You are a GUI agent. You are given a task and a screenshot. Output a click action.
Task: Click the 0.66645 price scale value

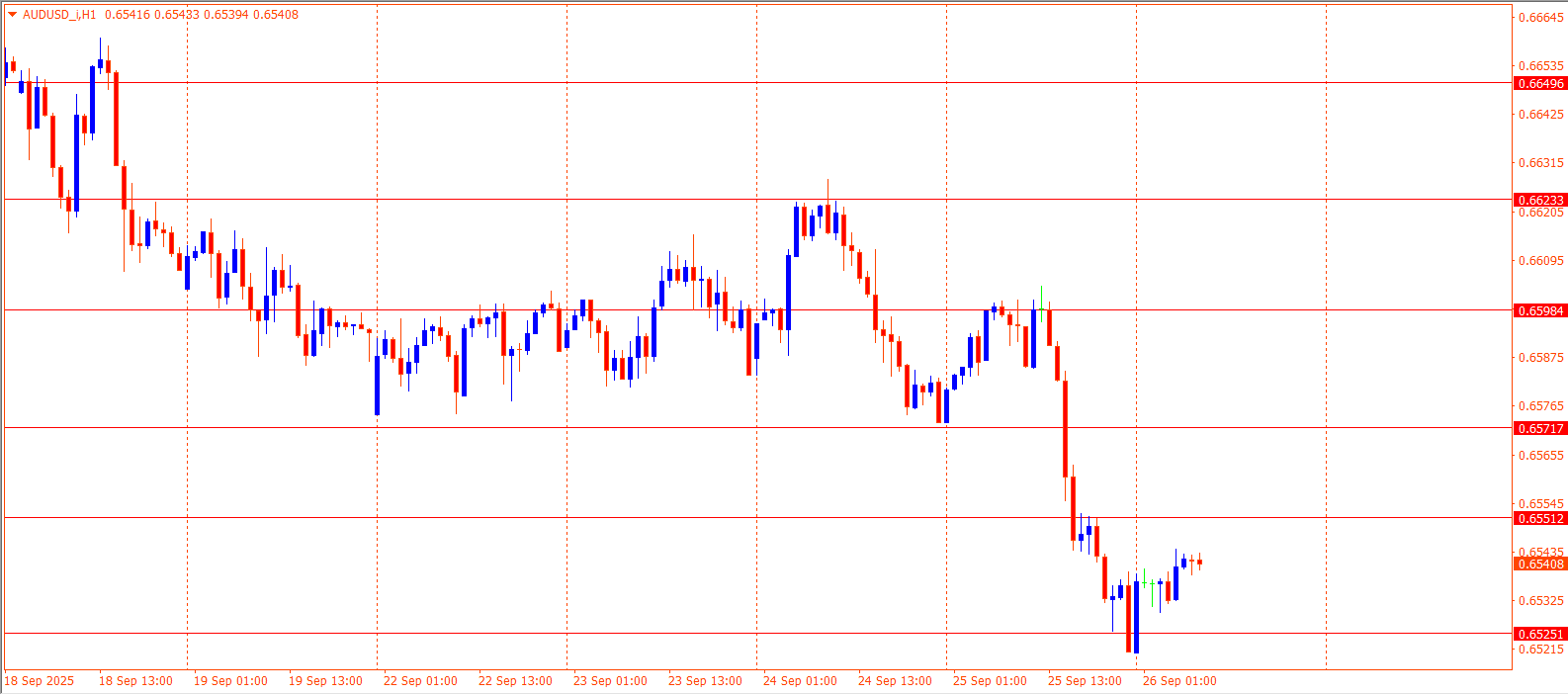(x=1540, y=18)
